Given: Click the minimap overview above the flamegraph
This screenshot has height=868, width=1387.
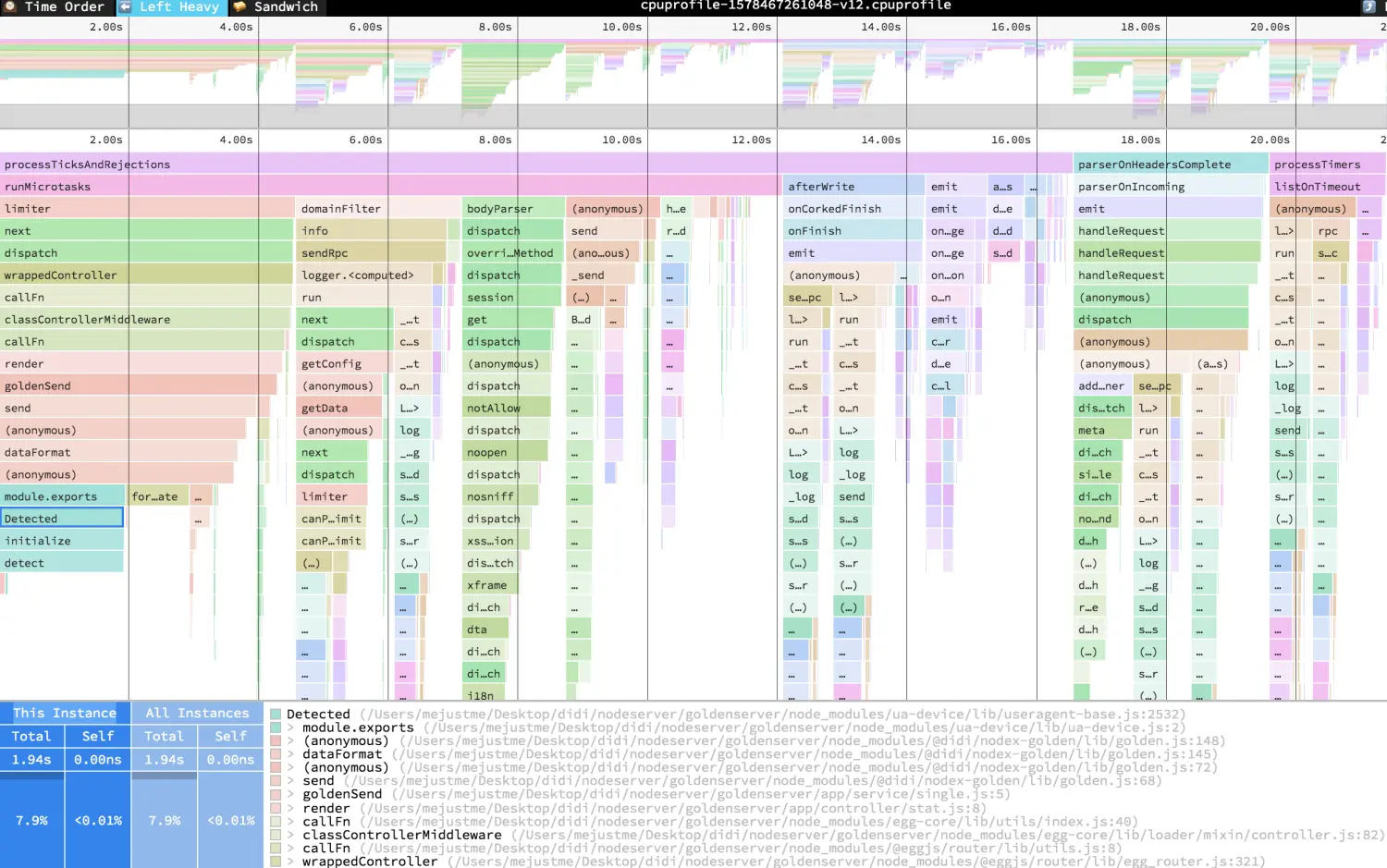Looking at the screenshot, I should [693, 72].
